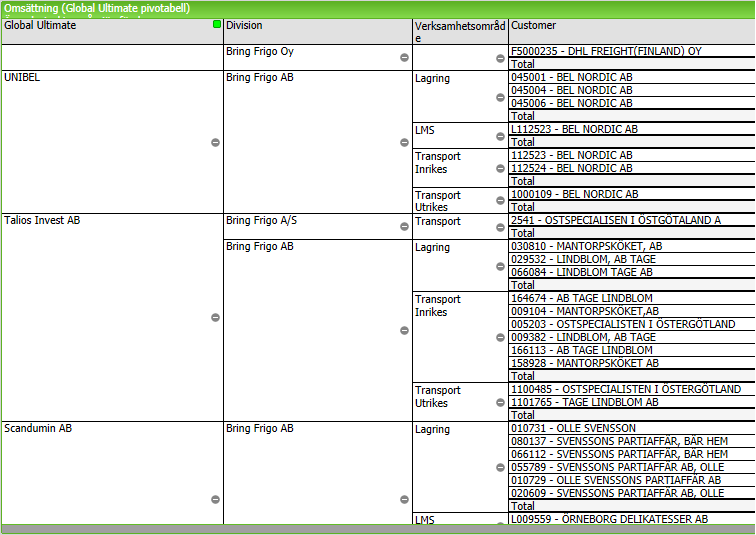Select the Division column header
The image size is (756, 535).
tap(318, 31)
